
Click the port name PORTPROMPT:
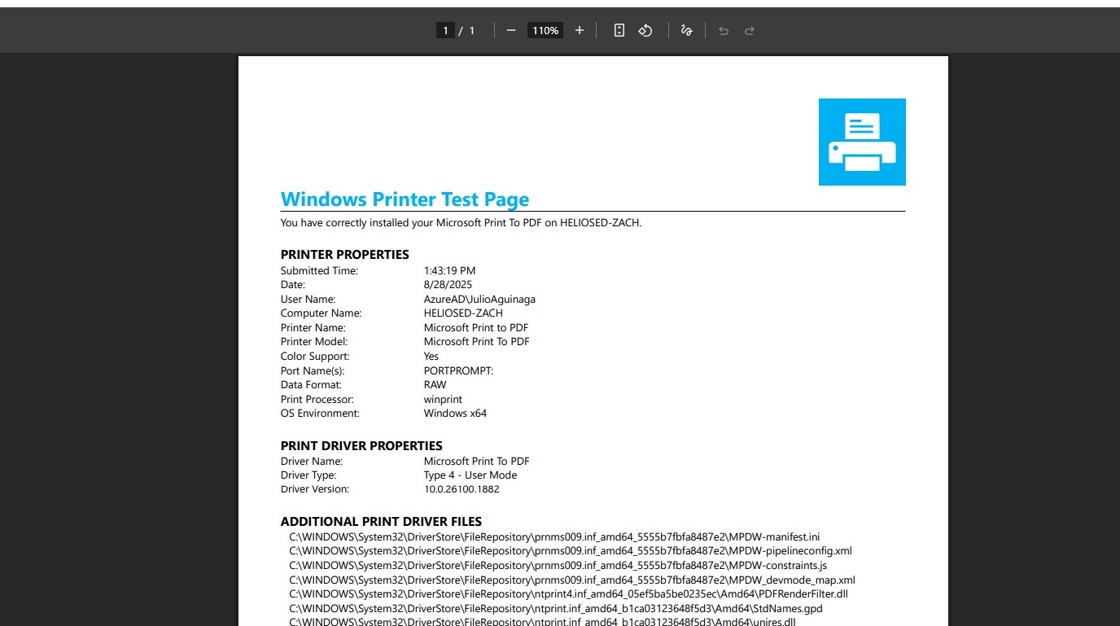459,371
